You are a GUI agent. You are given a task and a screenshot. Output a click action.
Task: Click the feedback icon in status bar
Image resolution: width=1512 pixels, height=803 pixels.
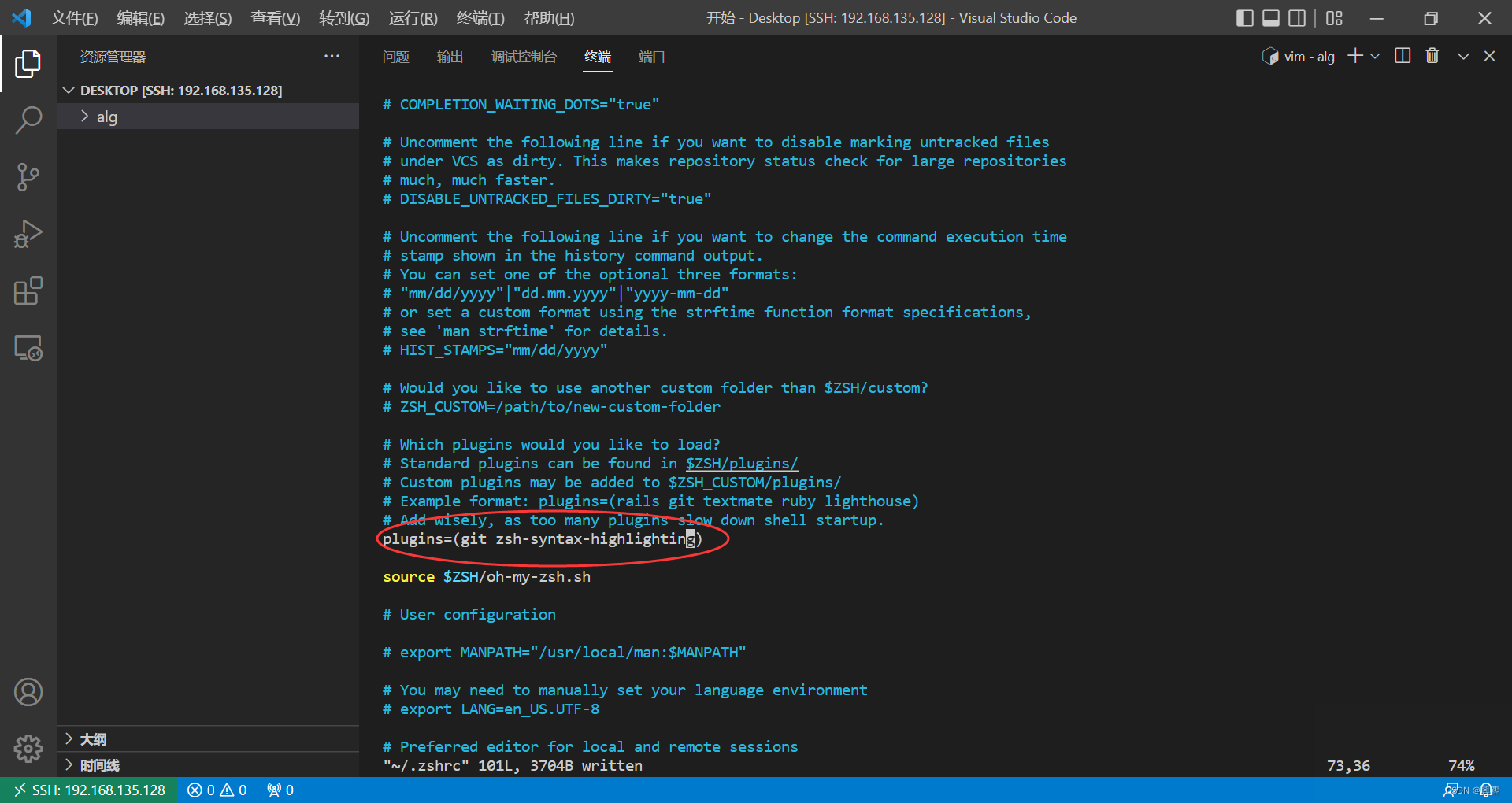[x=1451, y=790]
